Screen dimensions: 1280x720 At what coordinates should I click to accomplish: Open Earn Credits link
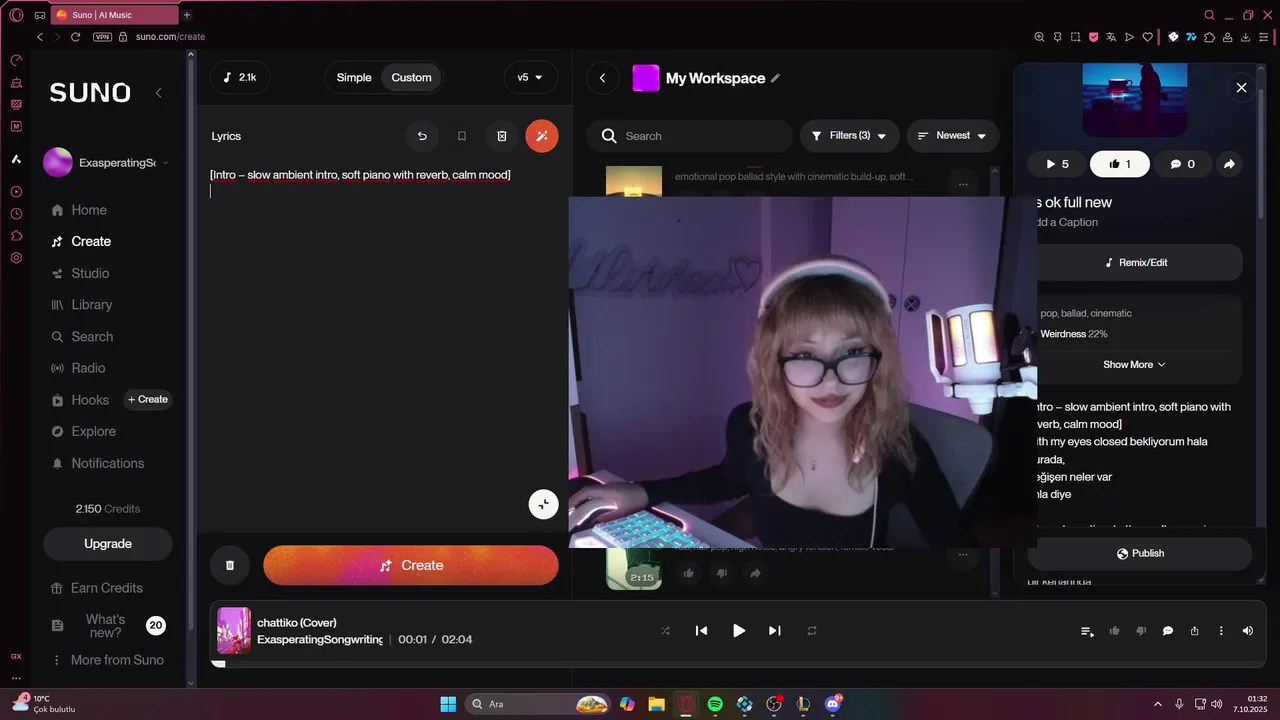coord(97,588)
